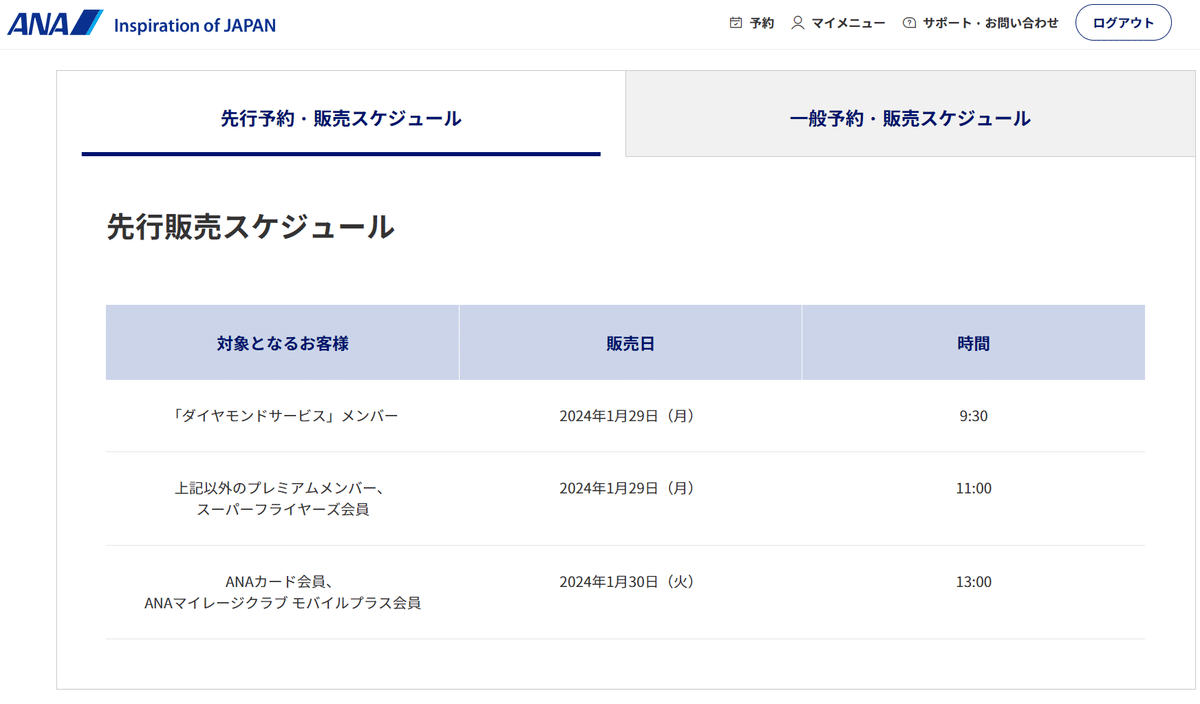The image size is (1200, 704).
Task: Switch to the 一般予約・販売スケジュール tab
Action: (907, 116)
